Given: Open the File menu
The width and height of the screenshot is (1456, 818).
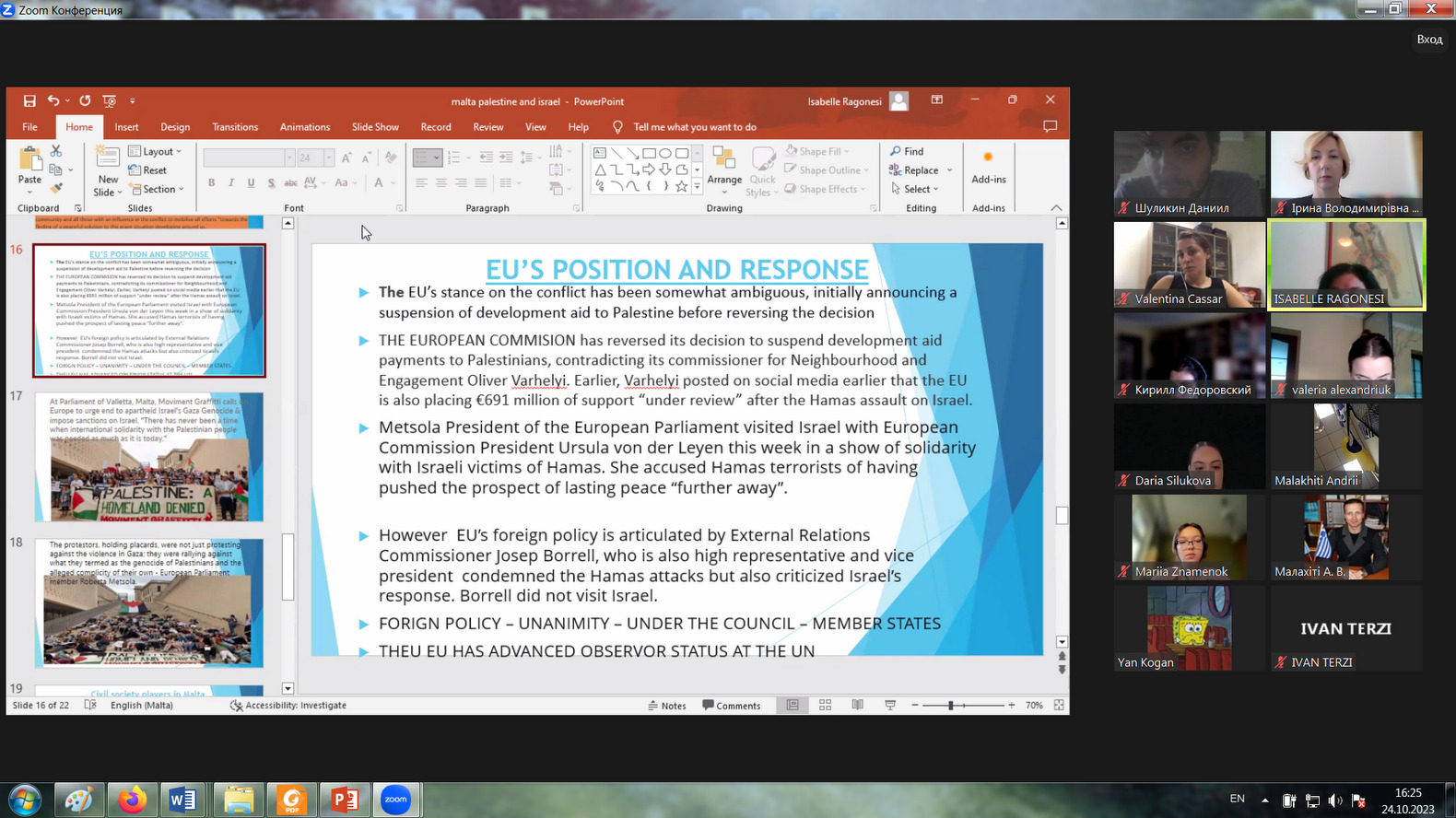Looking at the screenshot, I should pos(29,127).
